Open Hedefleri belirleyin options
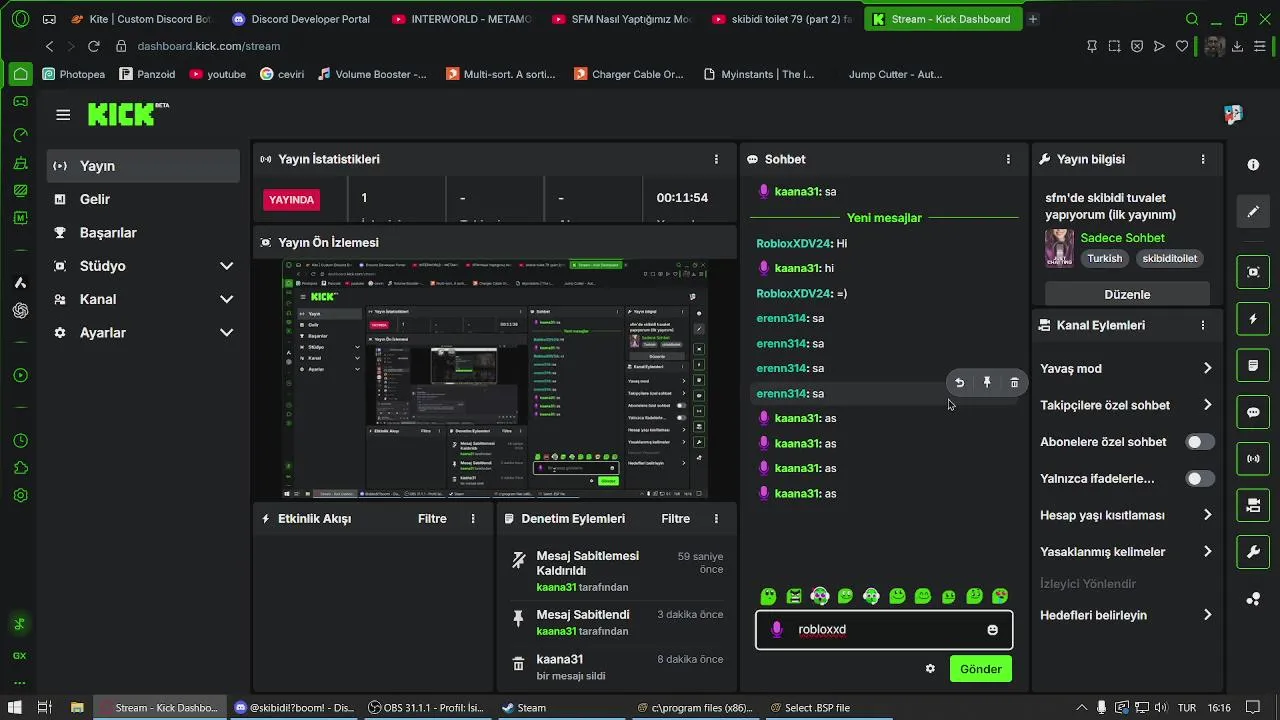Screen dimensions: 1280x720 (1207, 615)
